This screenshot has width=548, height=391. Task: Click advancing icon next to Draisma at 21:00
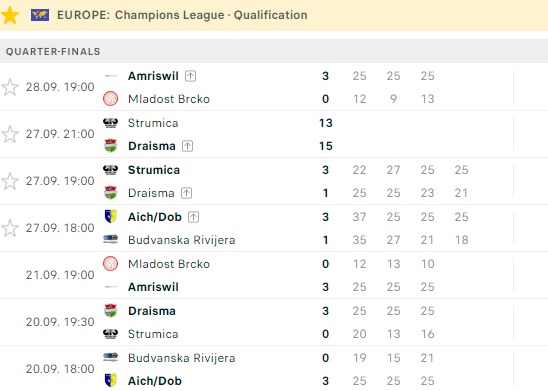(188, 146)
